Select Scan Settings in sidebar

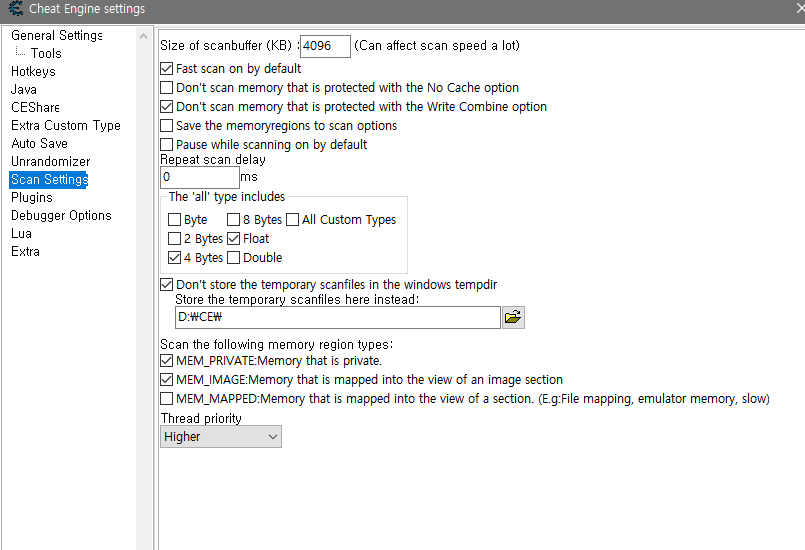pyautogui.click(x=49, y=180)
